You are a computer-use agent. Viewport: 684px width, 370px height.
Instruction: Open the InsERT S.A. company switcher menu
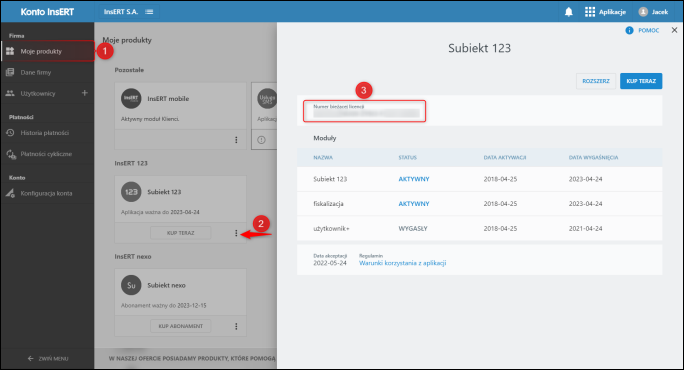pos(149,12)
